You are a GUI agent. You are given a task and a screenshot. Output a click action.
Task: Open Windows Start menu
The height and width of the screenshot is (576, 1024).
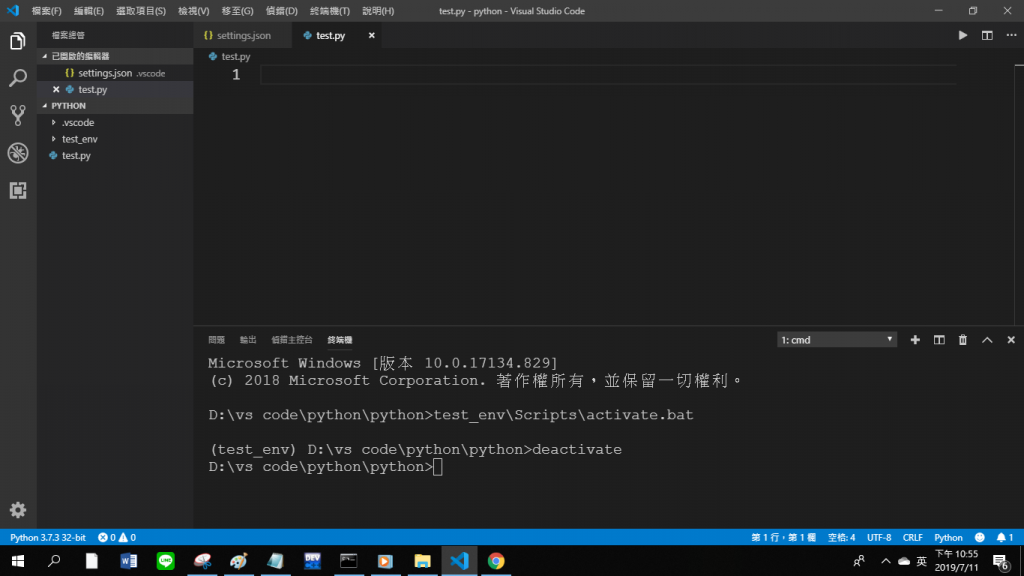point(18,561)
